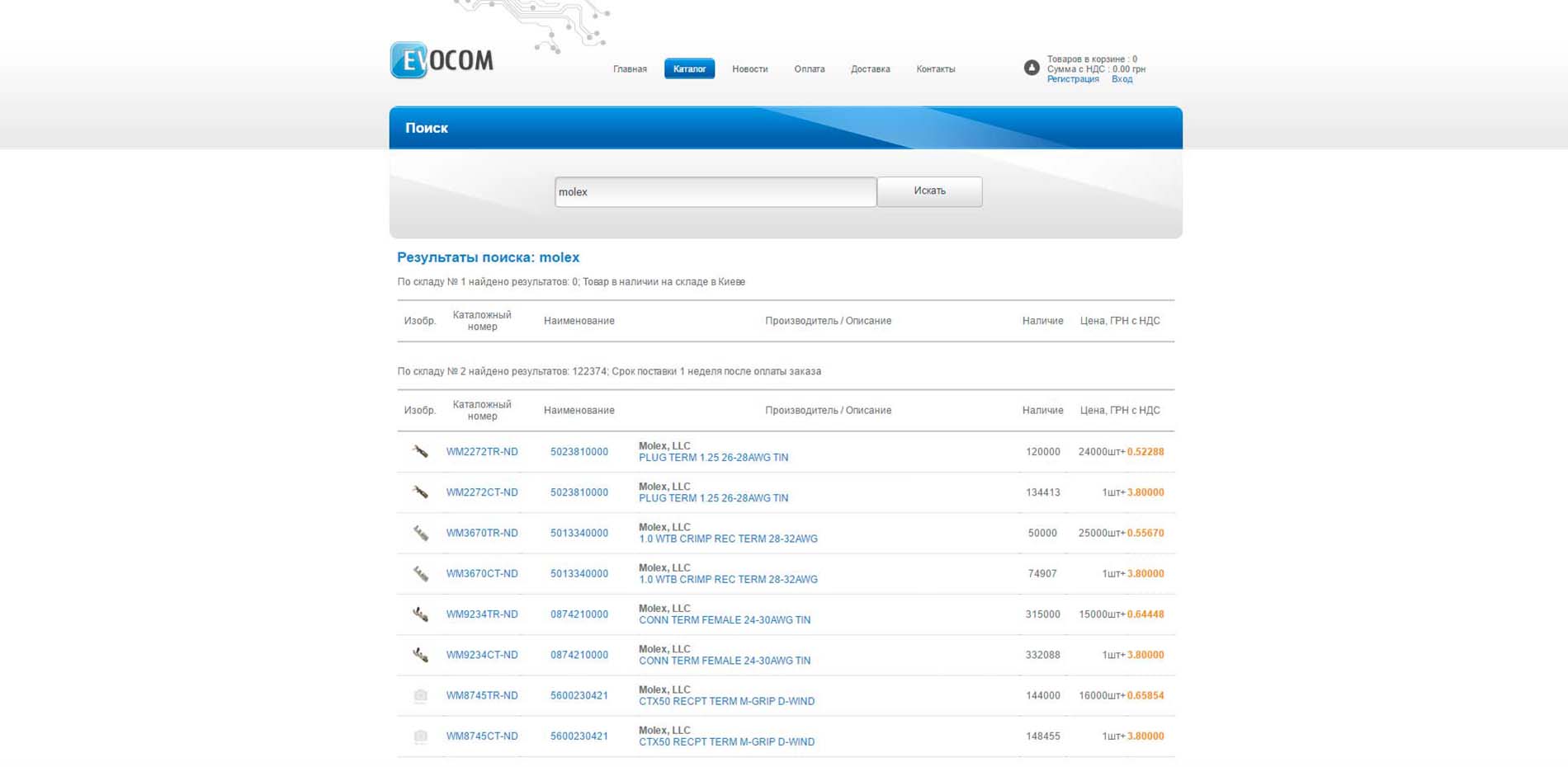The image size is (1568, 767).
Task: Visit the Контакты page
Action: click(x=935, y=69)
